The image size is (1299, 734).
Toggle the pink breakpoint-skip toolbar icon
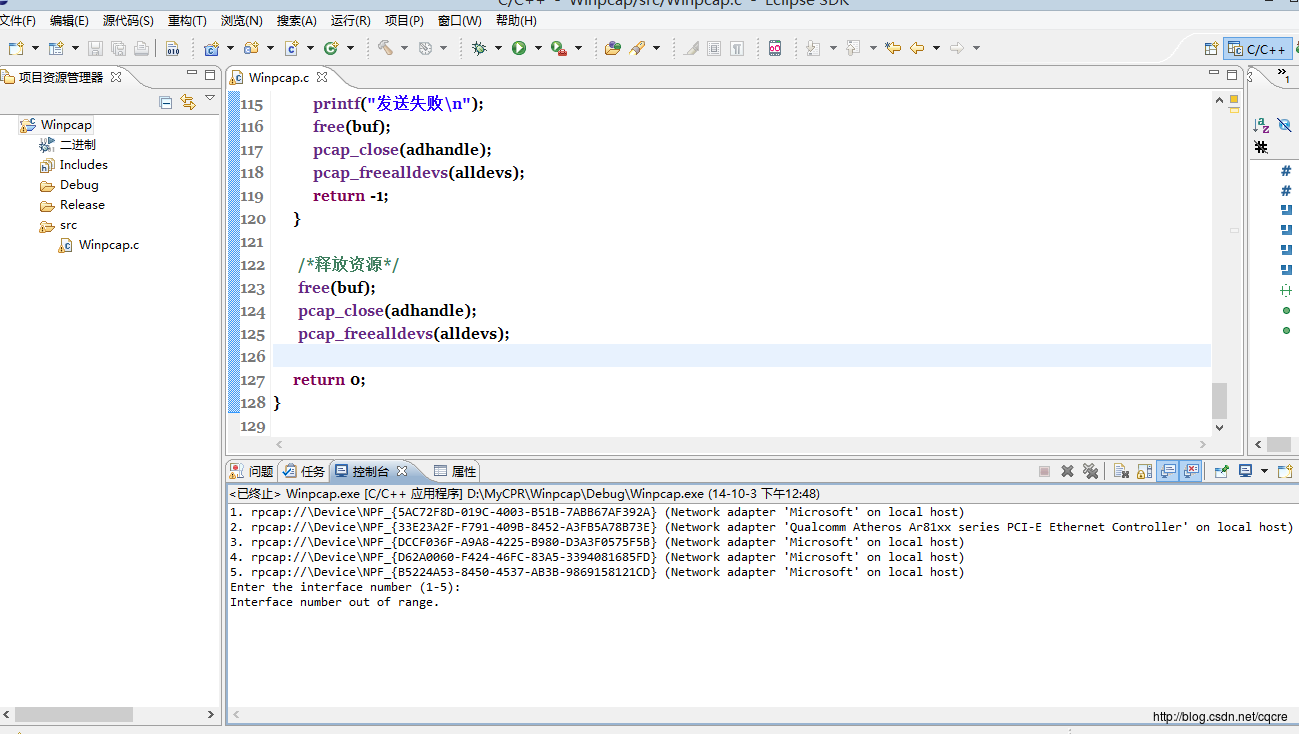pos(775,48)
